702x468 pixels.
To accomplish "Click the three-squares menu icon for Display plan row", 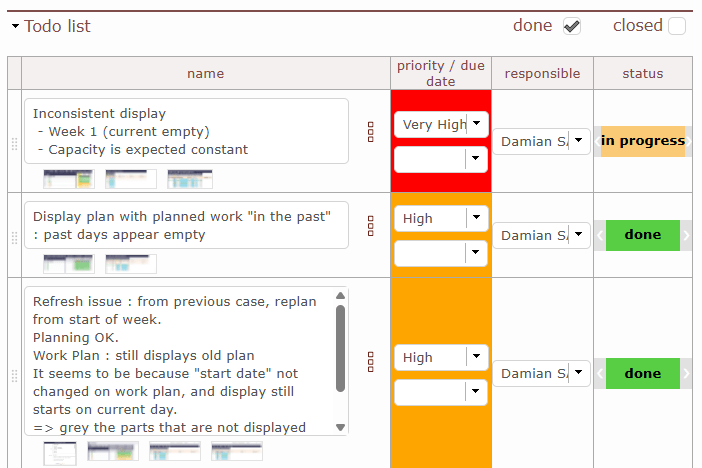I will point(370,226).
